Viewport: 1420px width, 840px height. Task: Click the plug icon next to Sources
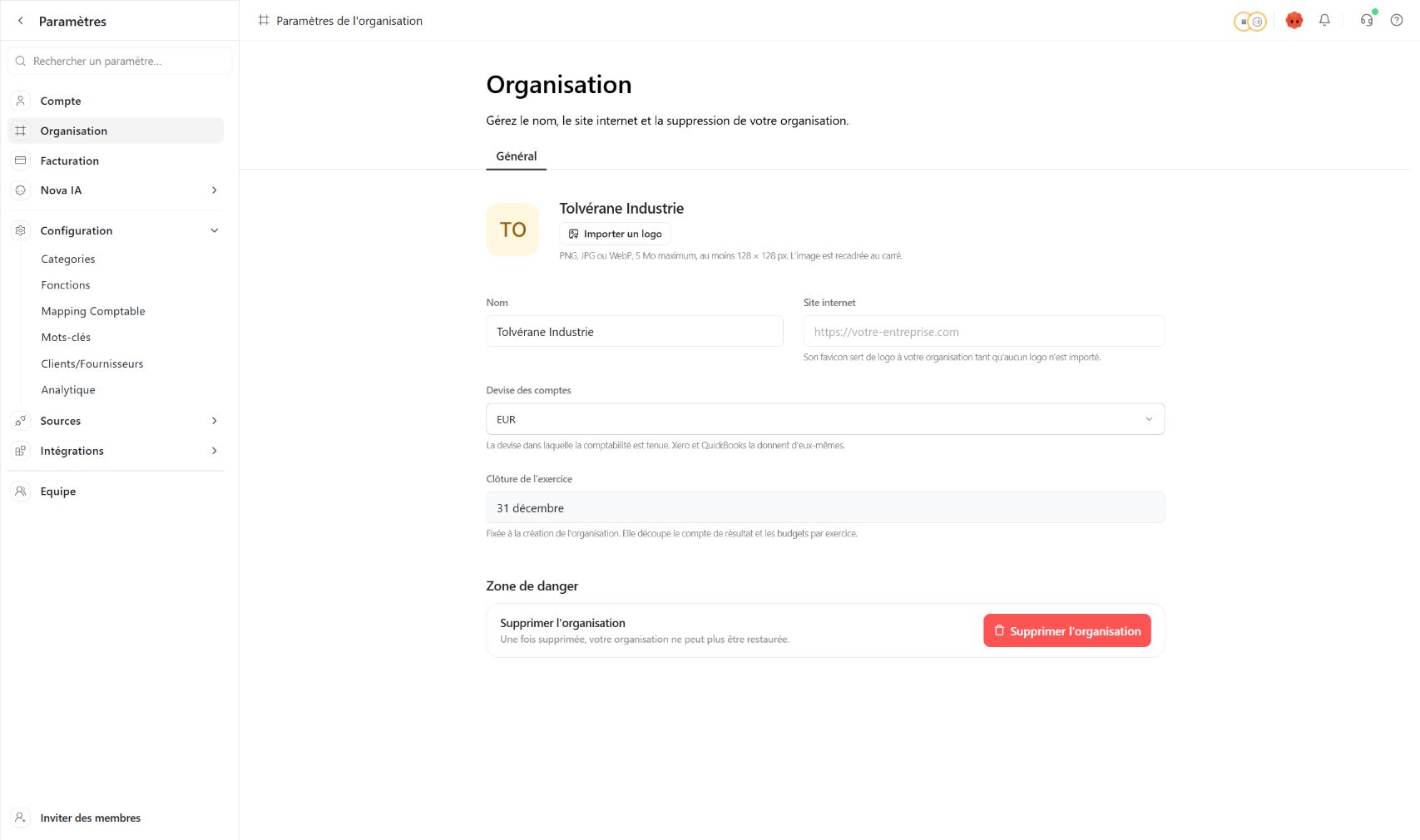[21, 421]
